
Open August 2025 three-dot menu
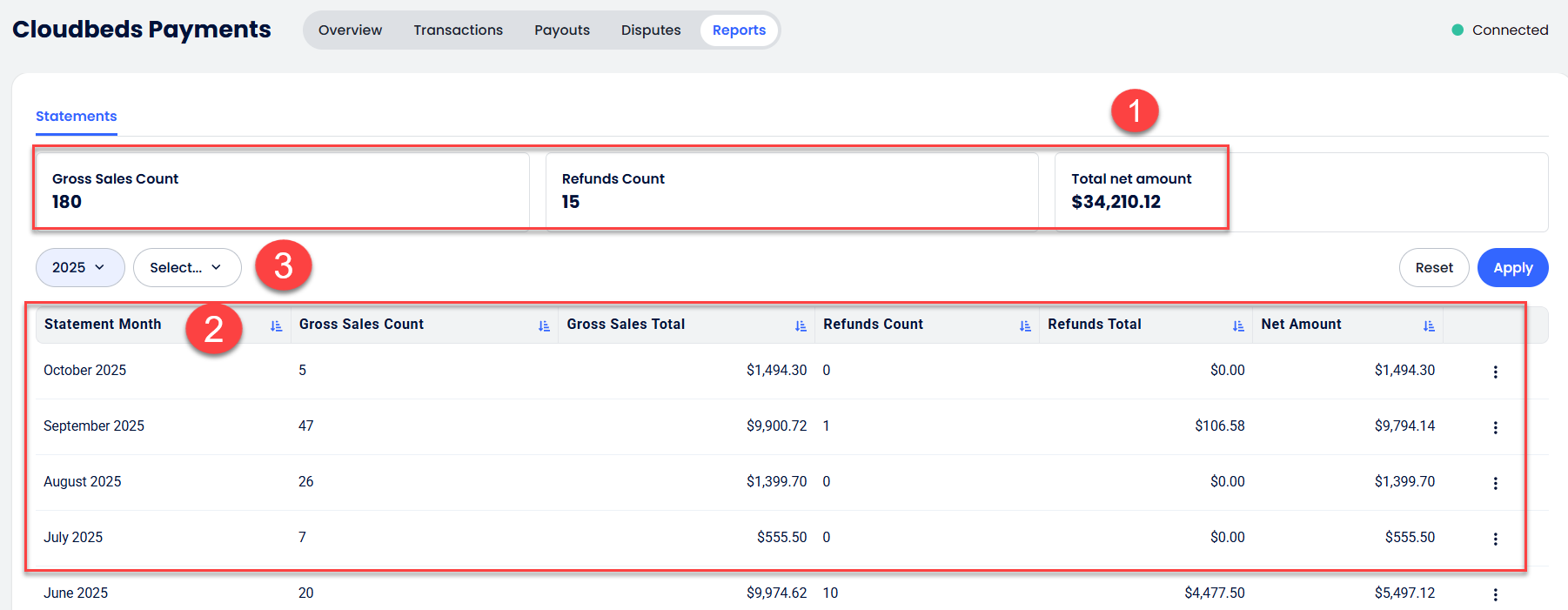[x=1495, y=483]
